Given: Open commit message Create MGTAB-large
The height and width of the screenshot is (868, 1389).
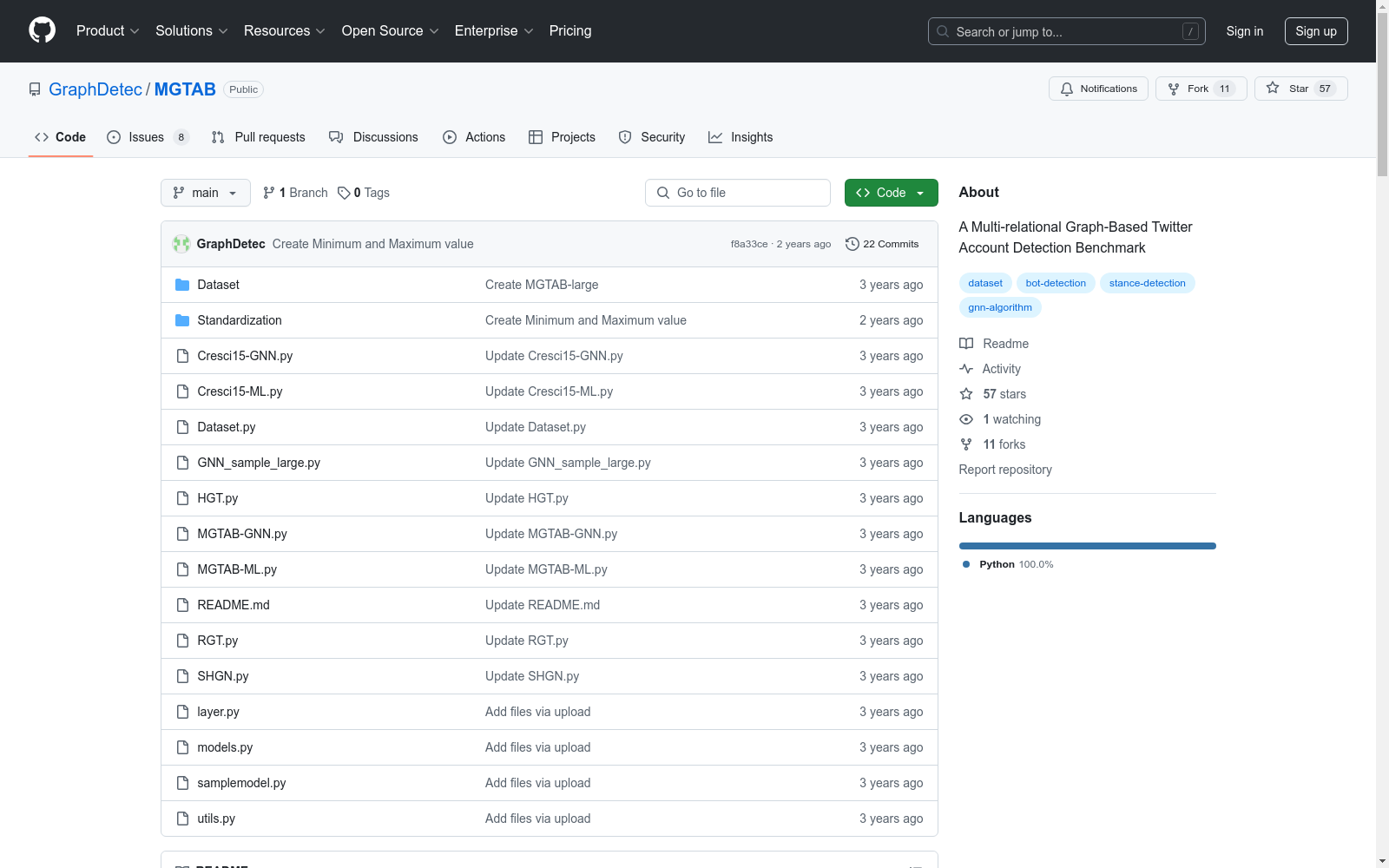Looking at the screenshot, I should (542, 285).
